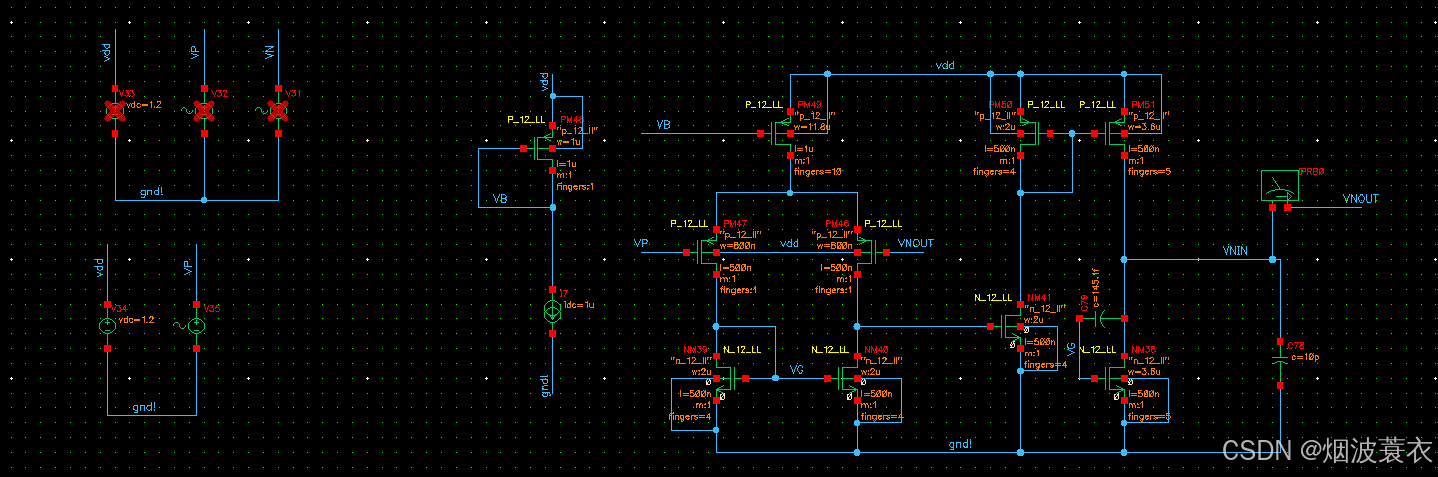Click the w=11.8u parameter of PM49
The height and width of the screenshot is (477, 1438).
point(814,127)
